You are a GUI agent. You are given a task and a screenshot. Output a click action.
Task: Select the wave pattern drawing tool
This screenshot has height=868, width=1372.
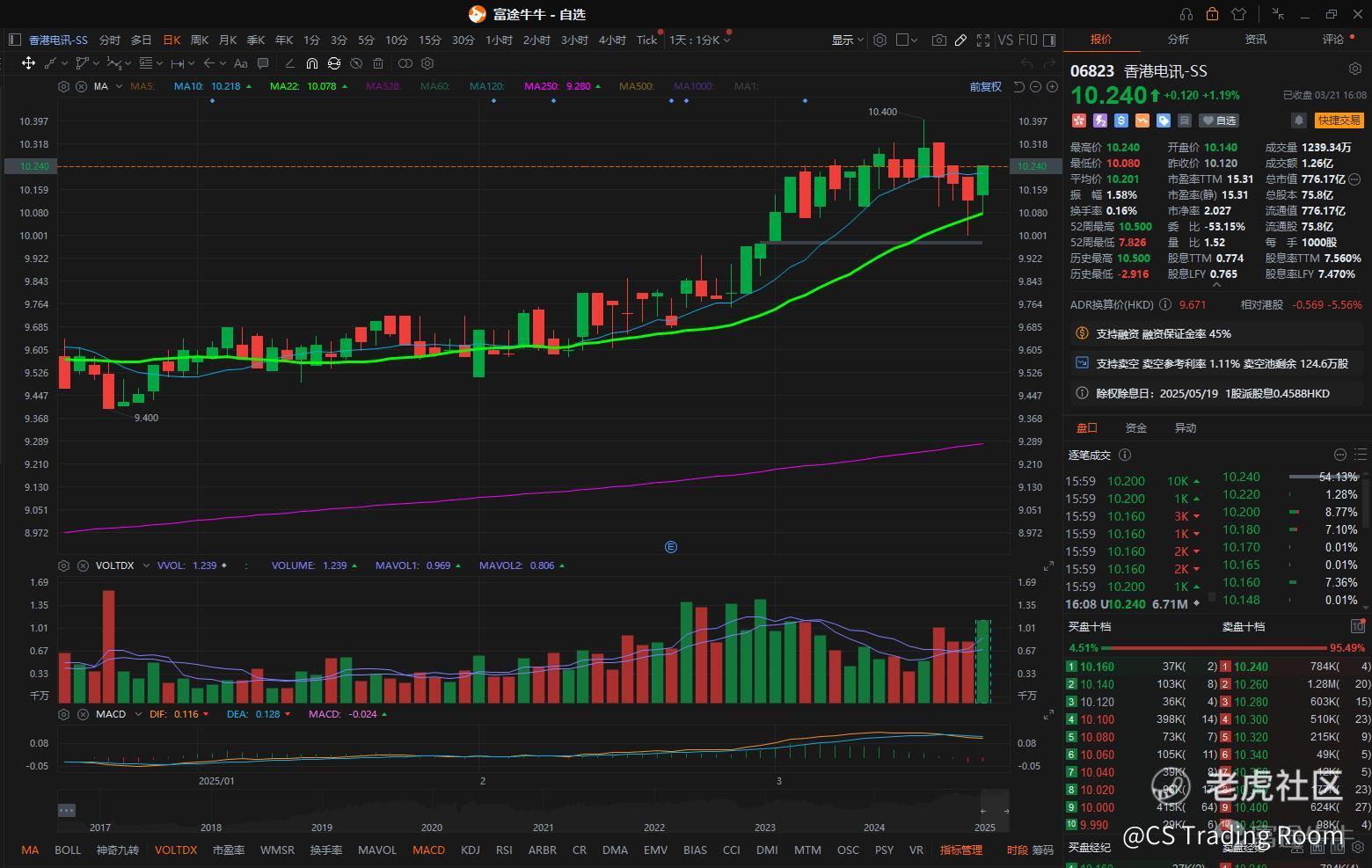click(113, 63)
